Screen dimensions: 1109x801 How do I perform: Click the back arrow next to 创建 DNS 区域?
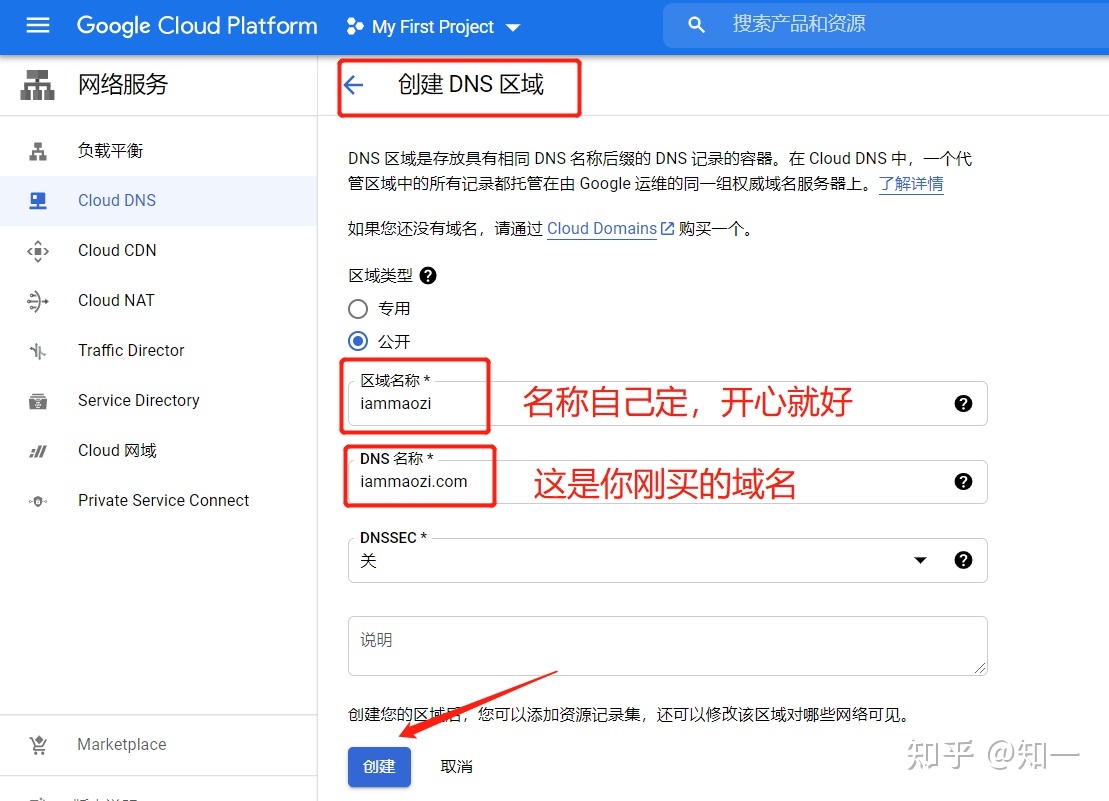coord(355,87)
